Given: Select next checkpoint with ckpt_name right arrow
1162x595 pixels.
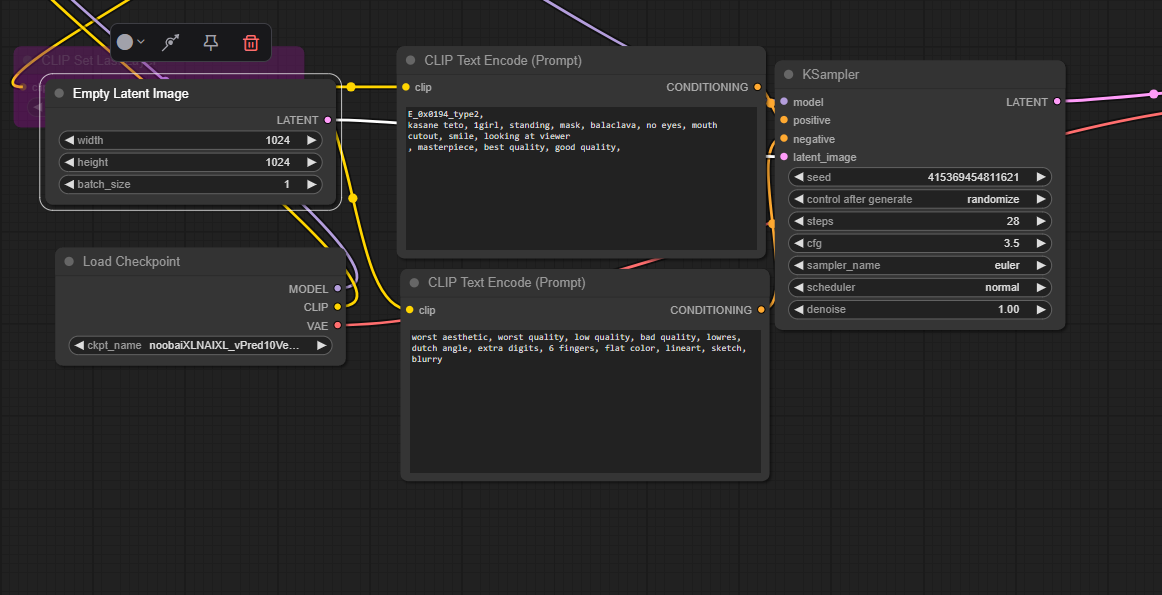Looking at the screenshot, I should [x=322, y=345].
